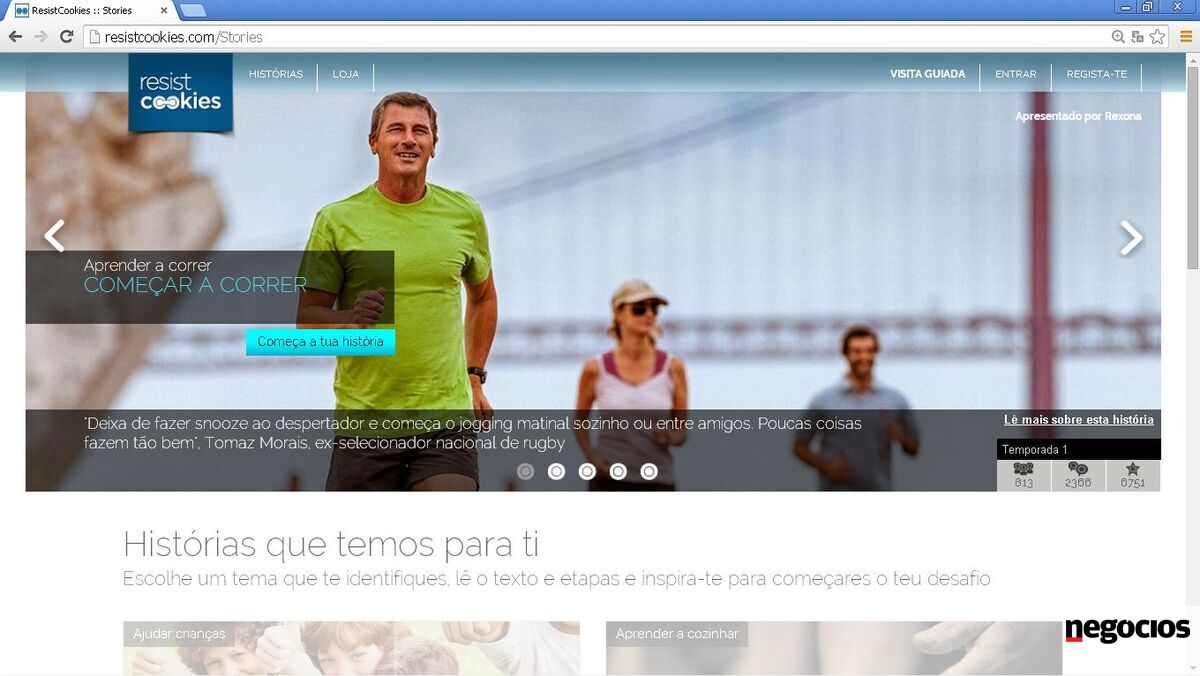The image size is (1200, 676).
Task: Bookmark this page with the star icon
Action: point(1157,37)
